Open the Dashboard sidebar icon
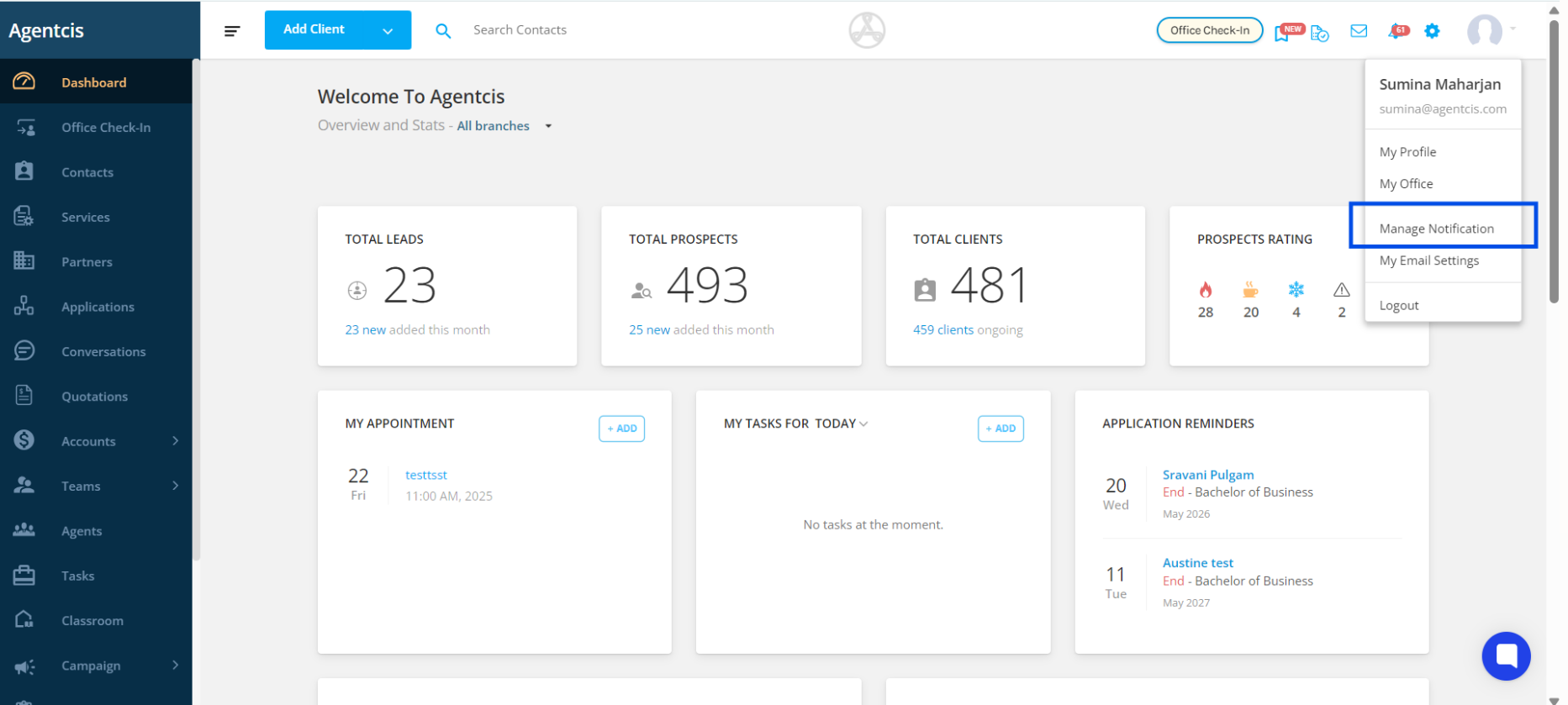This screenshot has height=705, width=1568. tap(24, 82)
